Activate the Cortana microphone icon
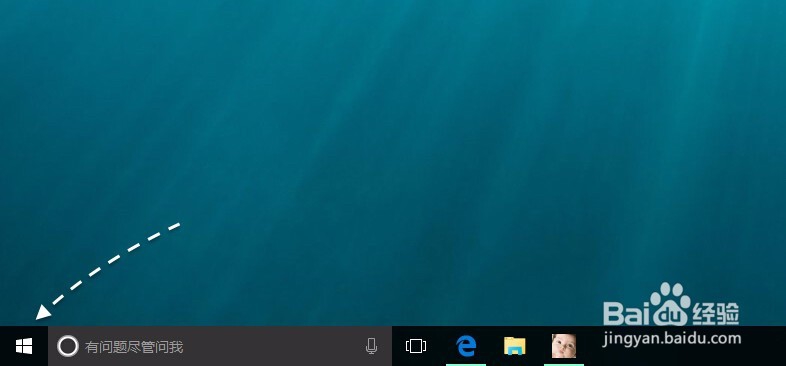 371,346
